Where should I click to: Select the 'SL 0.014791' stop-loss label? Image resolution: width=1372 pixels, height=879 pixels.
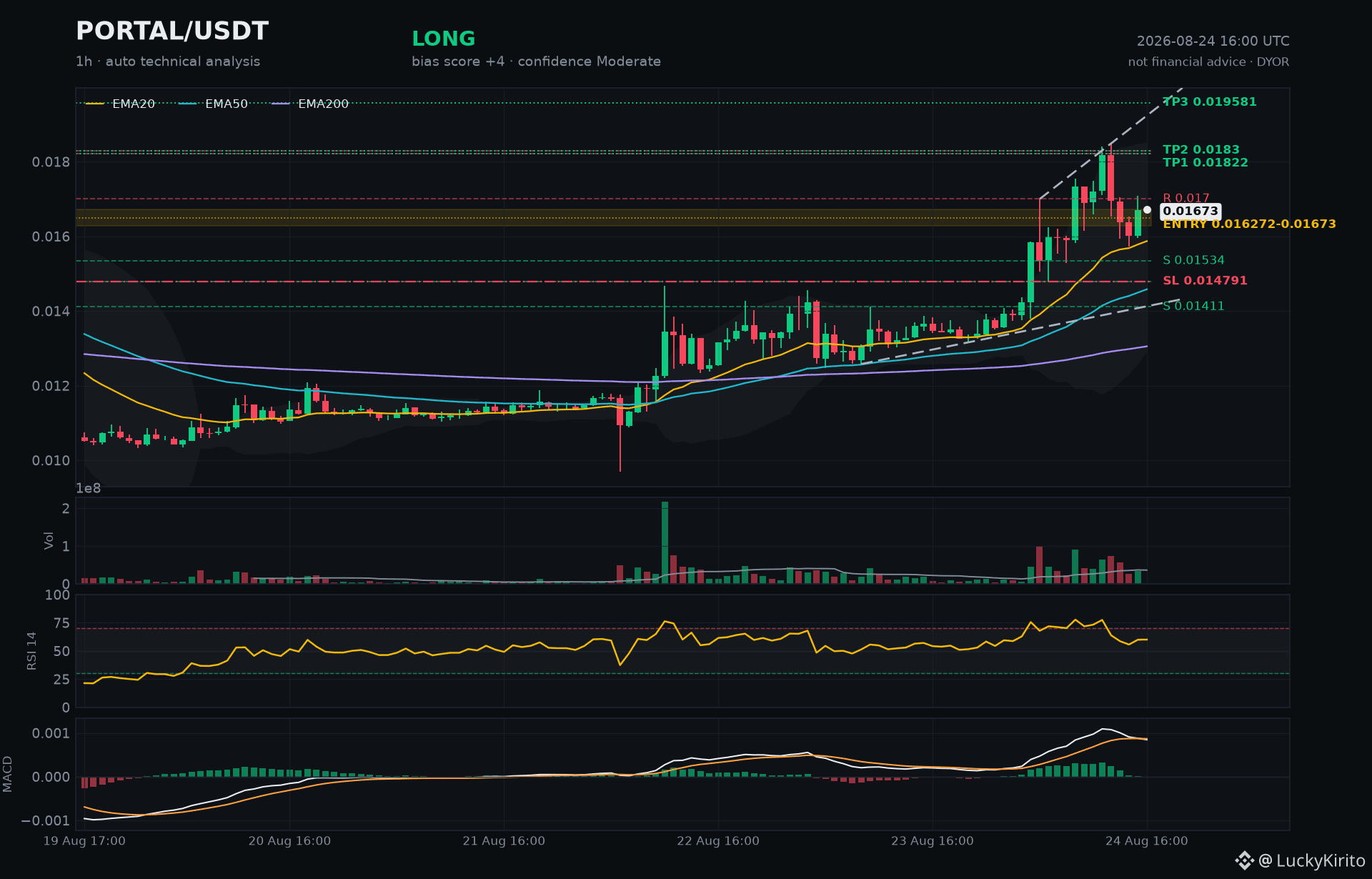tap(1205, 281)
